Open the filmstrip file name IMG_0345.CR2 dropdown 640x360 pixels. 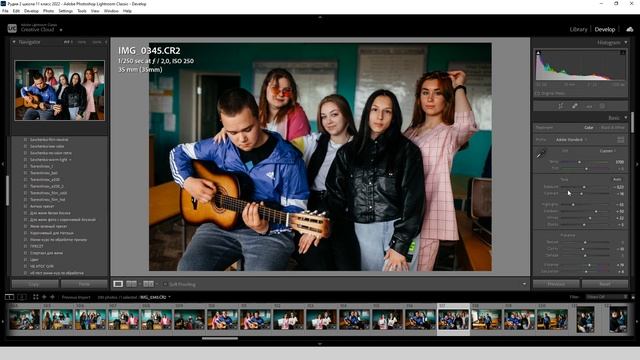tap(155, 297)
